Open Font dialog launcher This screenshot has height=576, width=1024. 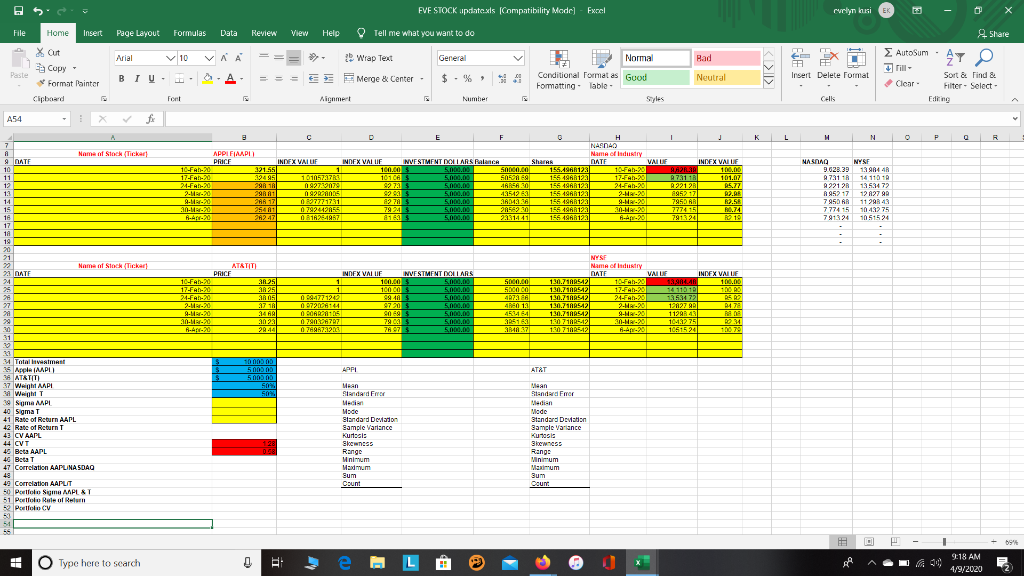click(246, 99)
